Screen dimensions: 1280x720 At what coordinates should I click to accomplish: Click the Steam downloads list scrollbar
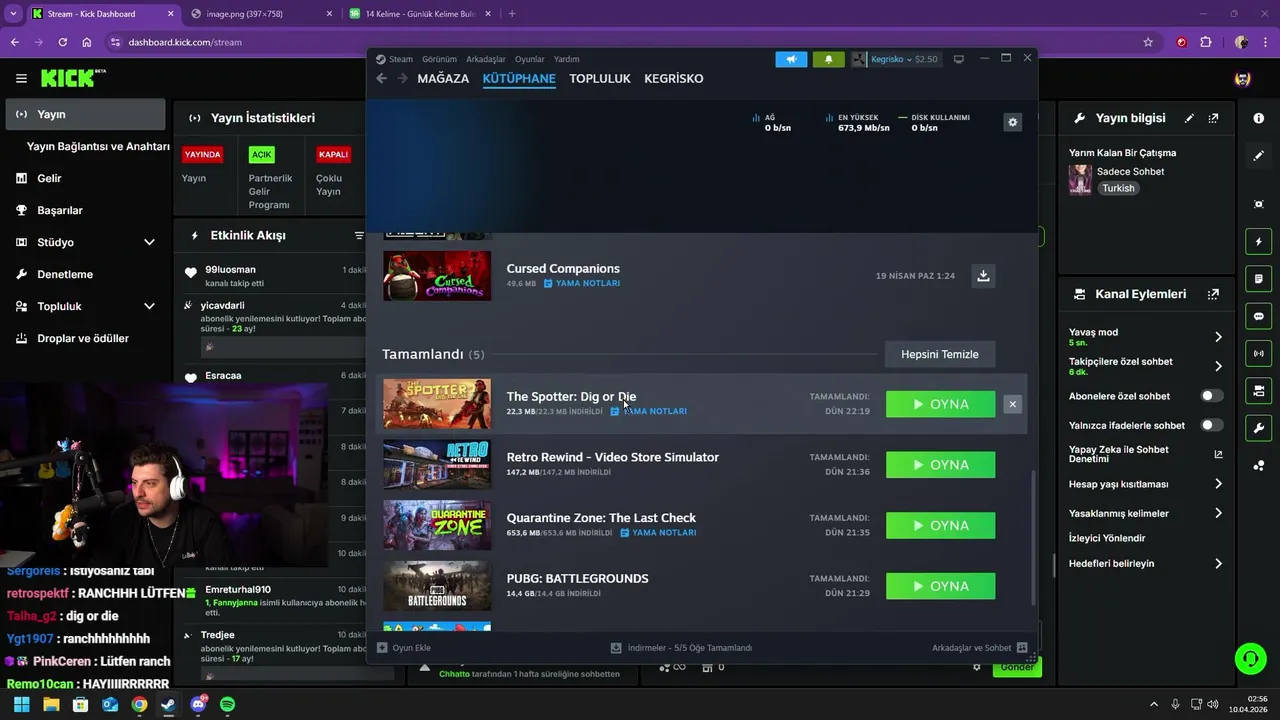pos(1033,536)
